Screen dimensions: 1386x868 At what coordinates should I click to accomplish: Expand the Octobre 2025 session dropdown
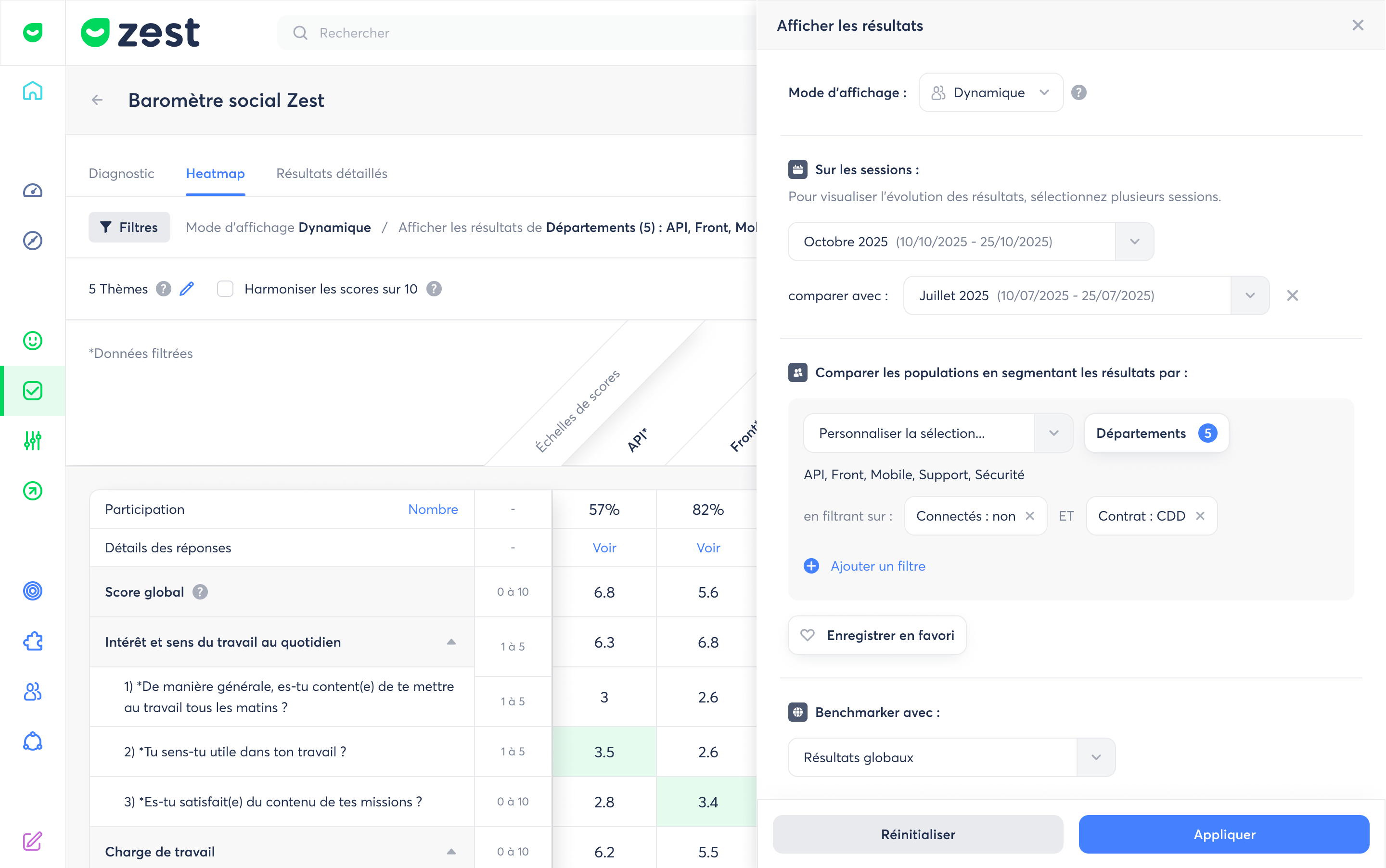(x=1134, y=242)
